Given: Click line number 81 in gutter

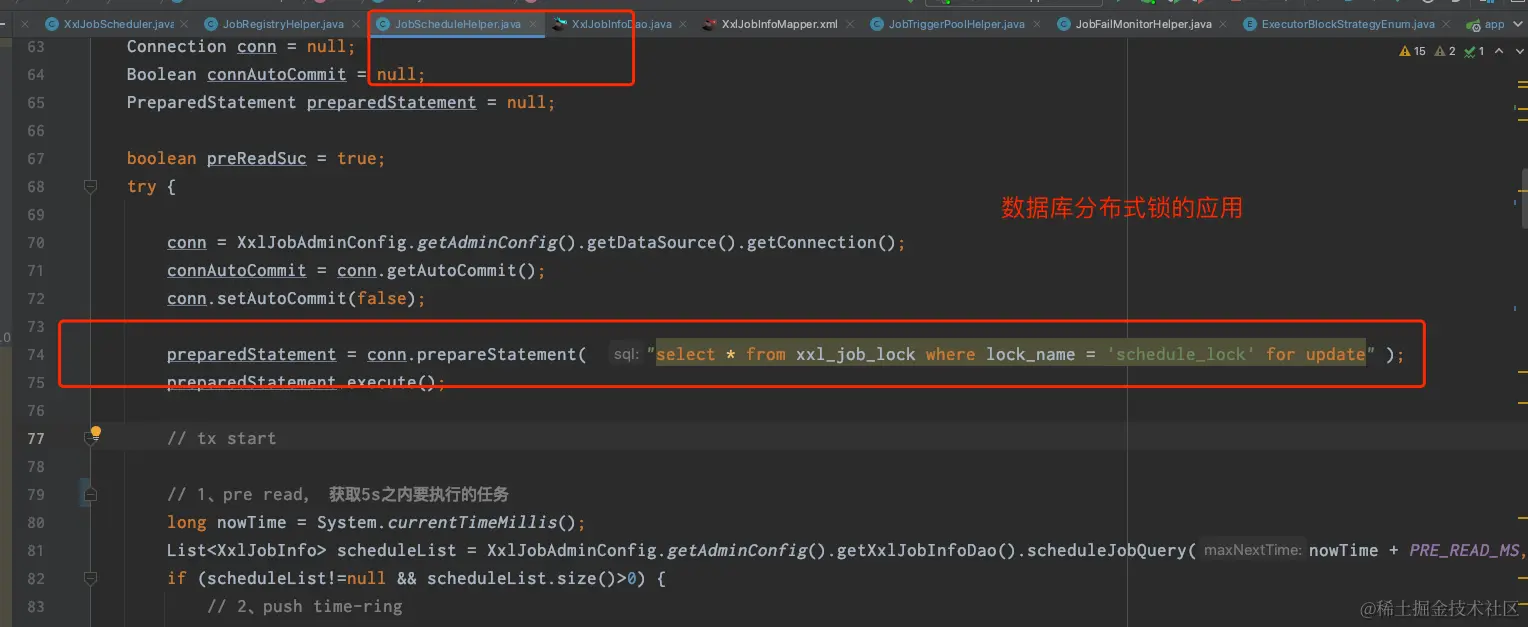Looking at the screenshot, I should coord(36,550).
